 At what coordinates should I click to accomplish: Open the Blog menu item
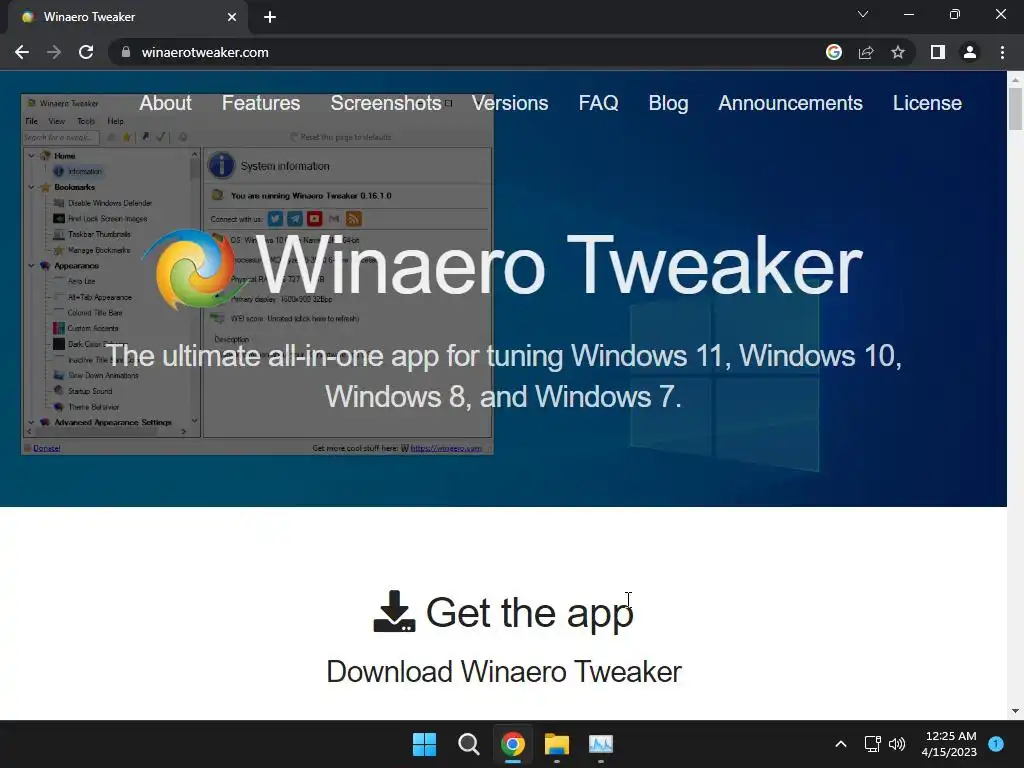(668, 103)
